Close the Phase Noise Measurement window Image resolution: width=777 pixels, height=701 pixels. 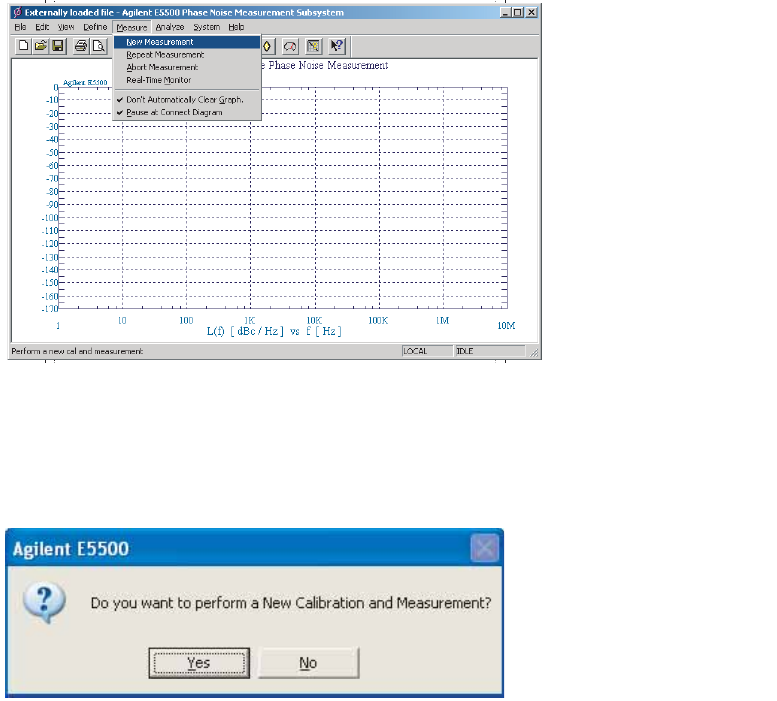click(x=531, y=12)
